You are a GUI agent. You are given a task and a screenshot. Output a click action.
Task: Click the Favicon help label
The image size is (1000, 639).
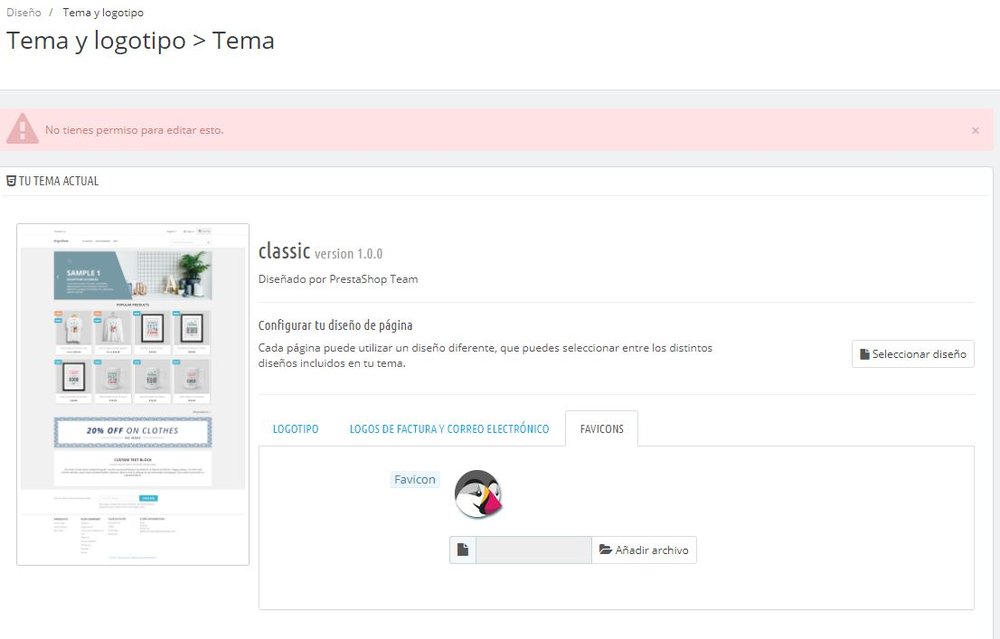pos(414,479)
